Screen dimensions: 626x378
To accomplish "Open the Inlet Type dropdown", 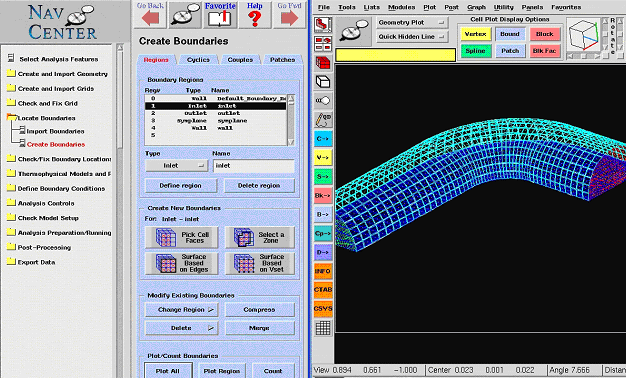I will 176,166.
